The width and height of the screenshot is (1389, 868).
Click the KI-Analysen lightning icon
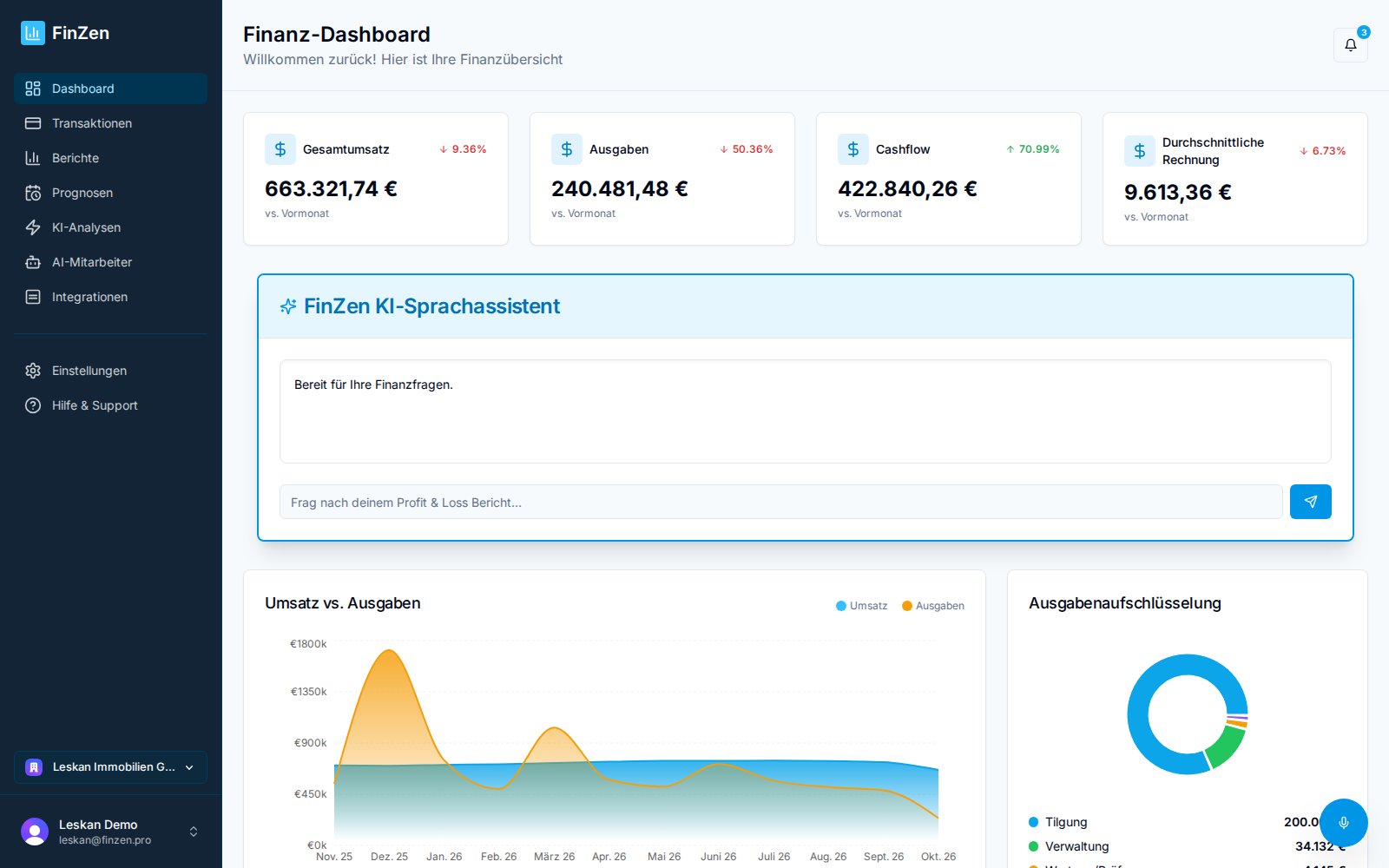click(33, 227)
